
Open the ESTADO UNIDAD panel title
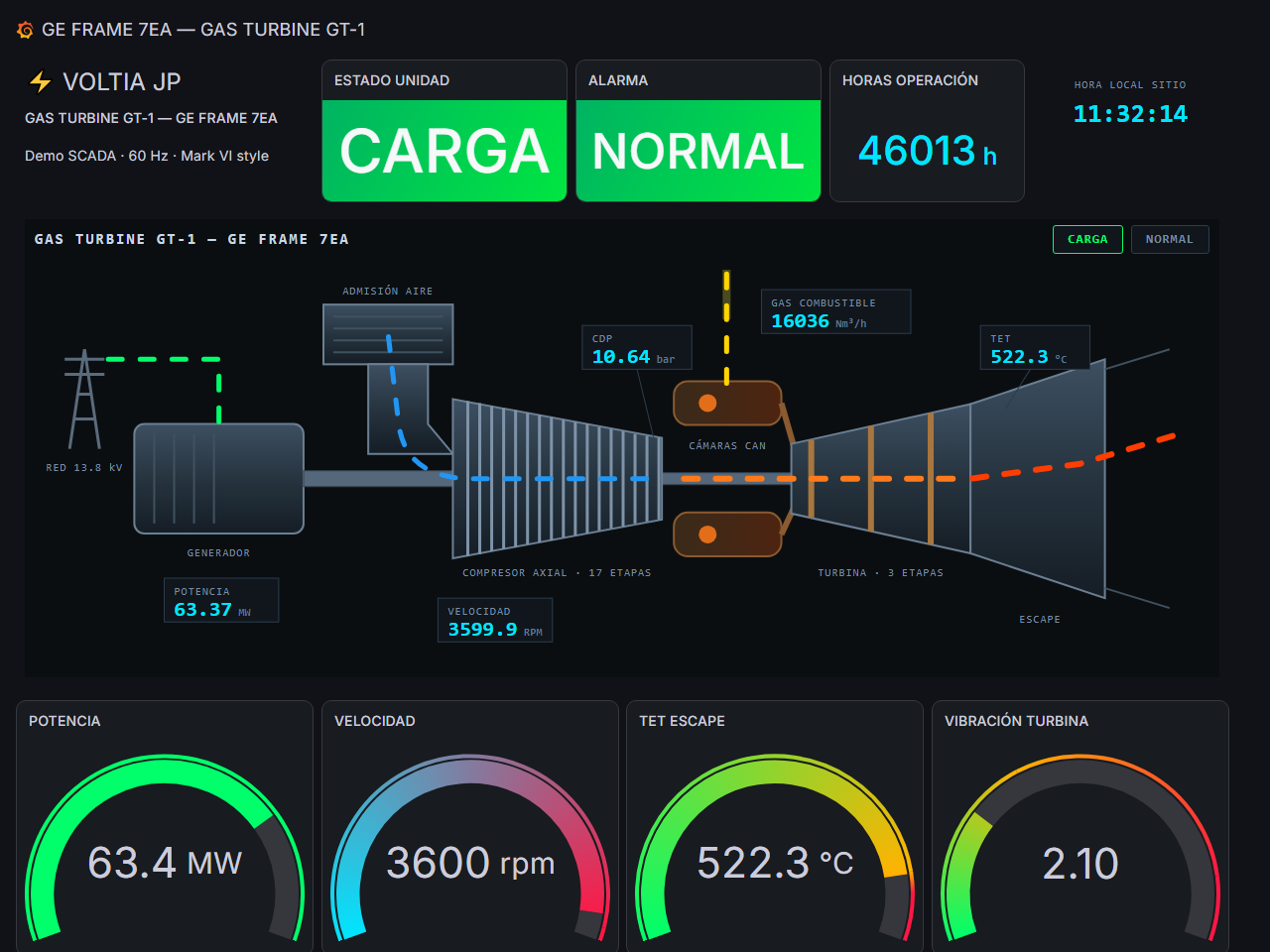click(392, 80)
